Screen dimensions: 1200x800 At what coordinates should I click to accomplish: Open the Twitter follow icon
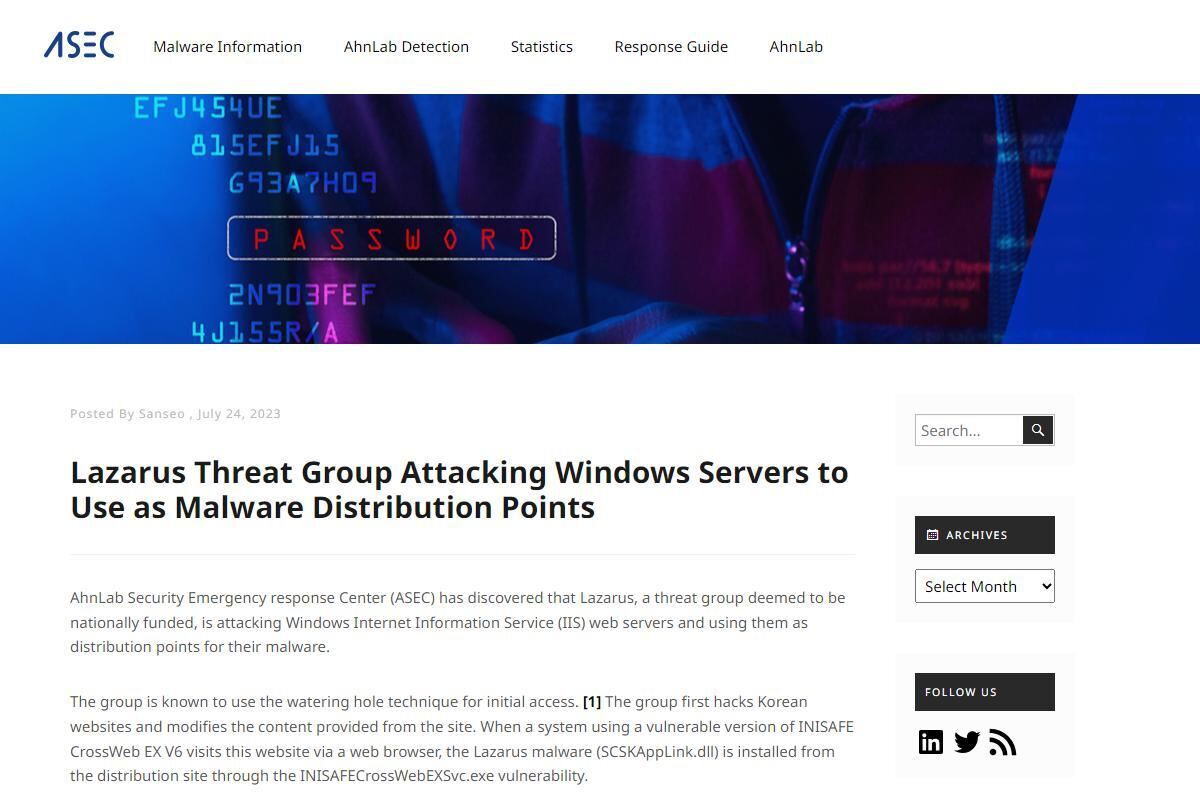tap(966, 742)
